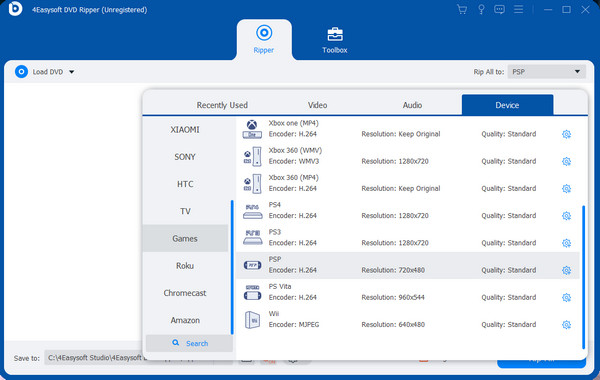Select the Xbox one (MP4) profile name

tap(293, 123)
